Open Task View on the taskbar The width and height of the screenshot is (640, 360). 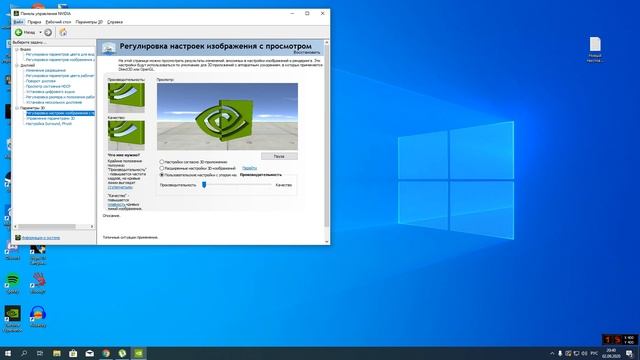tap(40, 353)
